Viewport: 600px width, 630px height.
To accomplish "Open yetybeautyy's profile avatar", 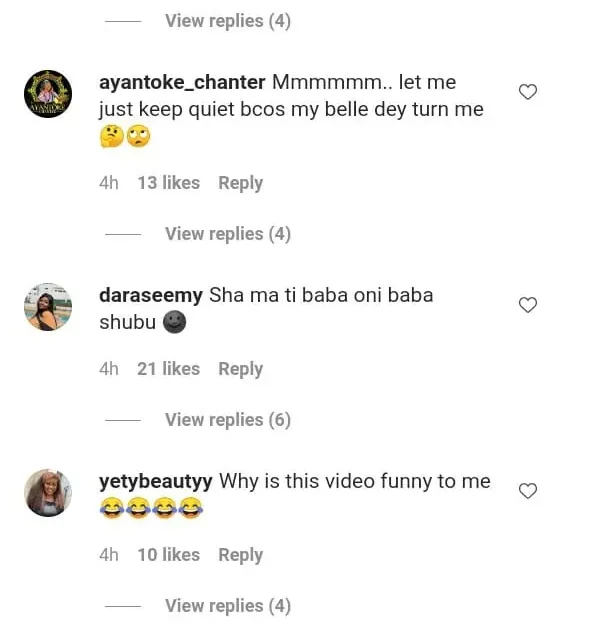I will [x=48, y=492].
